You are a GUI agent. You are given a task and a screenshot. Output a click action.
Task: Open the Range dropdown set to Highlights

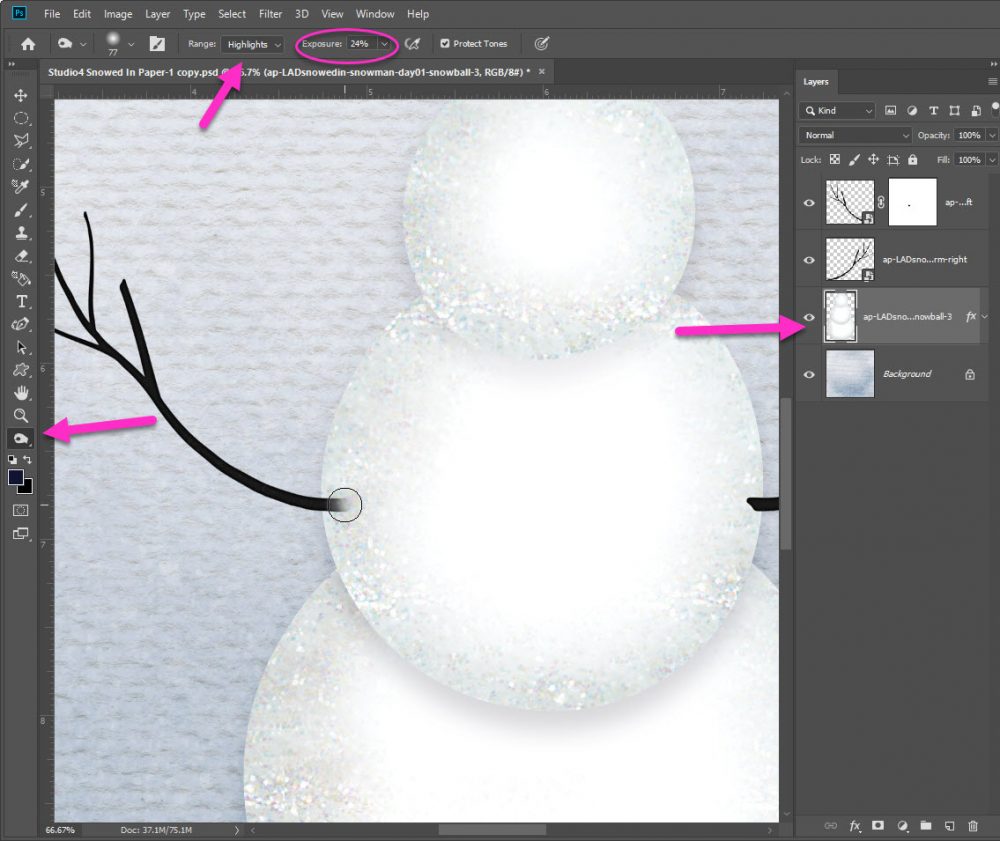(x=253, y=44)
